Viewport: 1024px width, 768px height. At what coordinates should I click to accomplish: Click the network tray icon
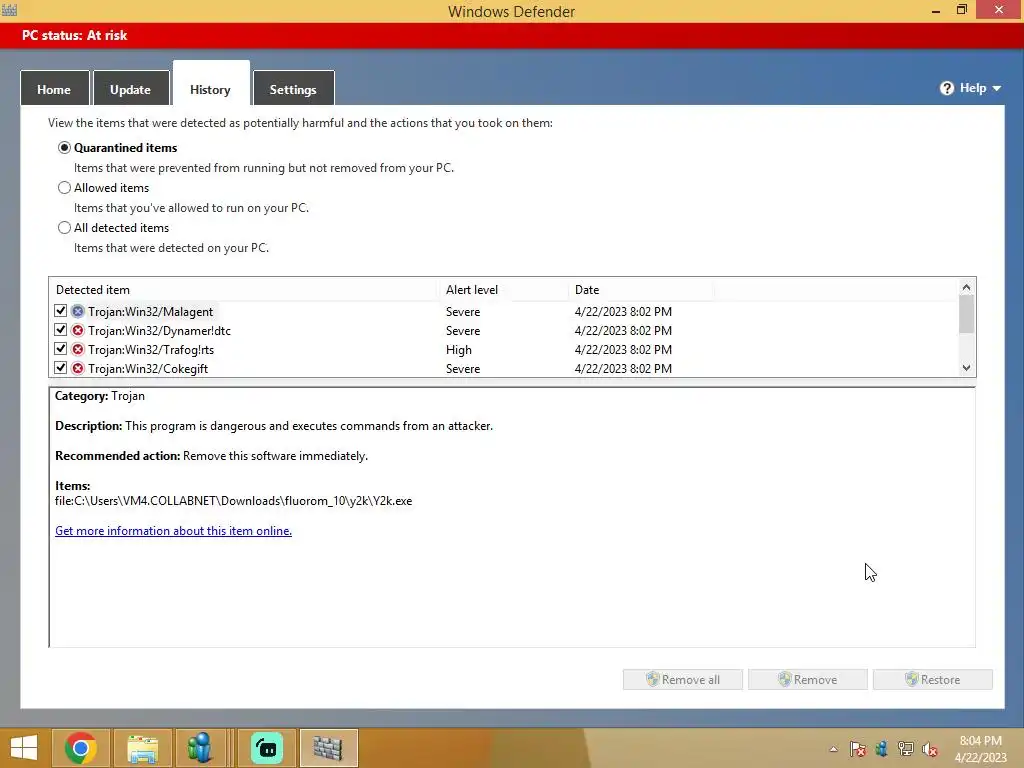click(906, 749)
